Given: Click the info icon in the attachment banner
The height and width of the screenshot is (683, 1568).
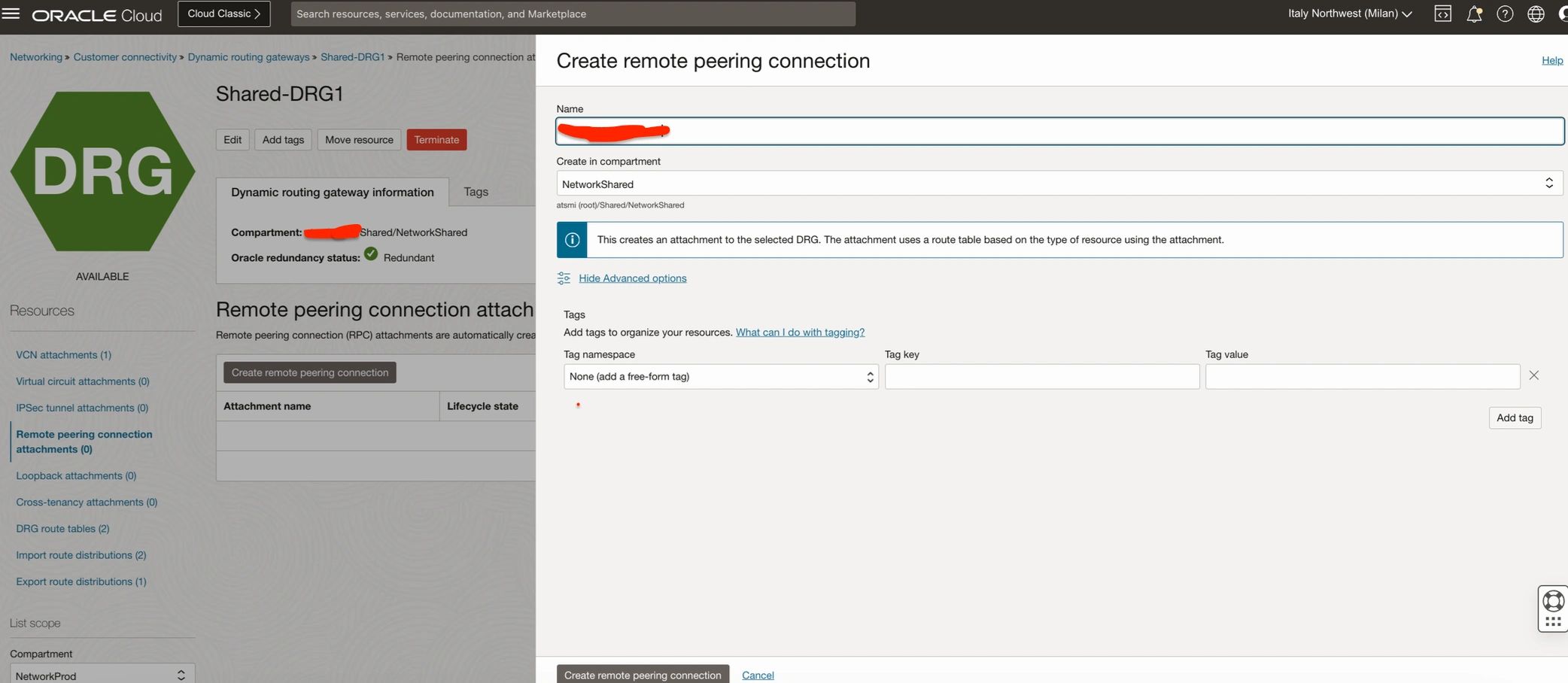Looking at the screenshot, I should pyautogui.click(x=572, y=239).
